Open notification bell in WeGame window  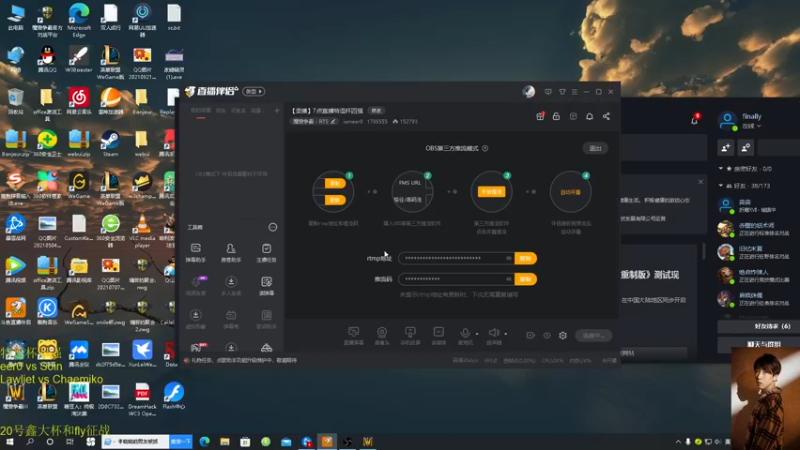tap(694, 120)
